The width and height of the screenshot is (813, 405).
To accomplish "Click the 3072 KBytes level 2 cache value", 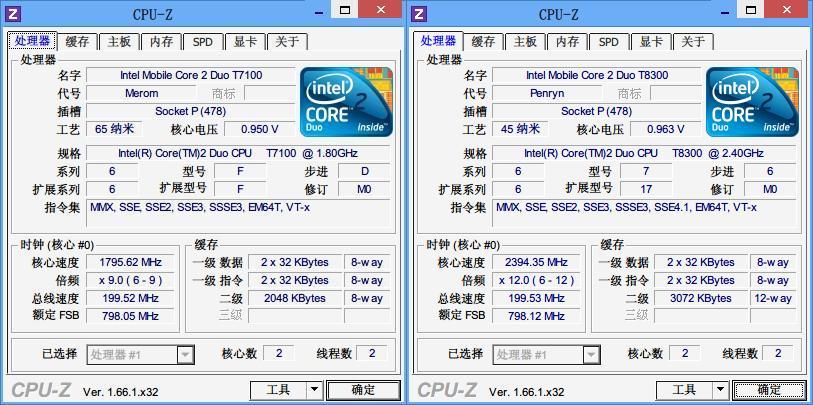I will coord(700,298).
